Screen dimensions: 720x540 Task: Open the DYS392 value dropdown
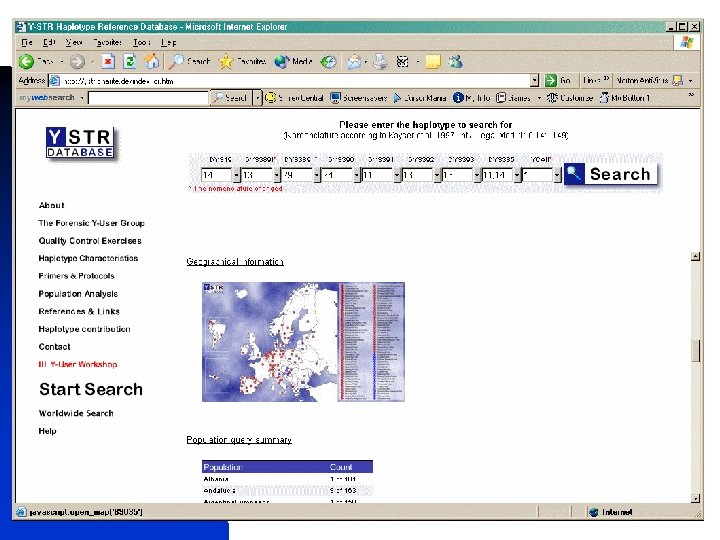(x=437, y=175)
